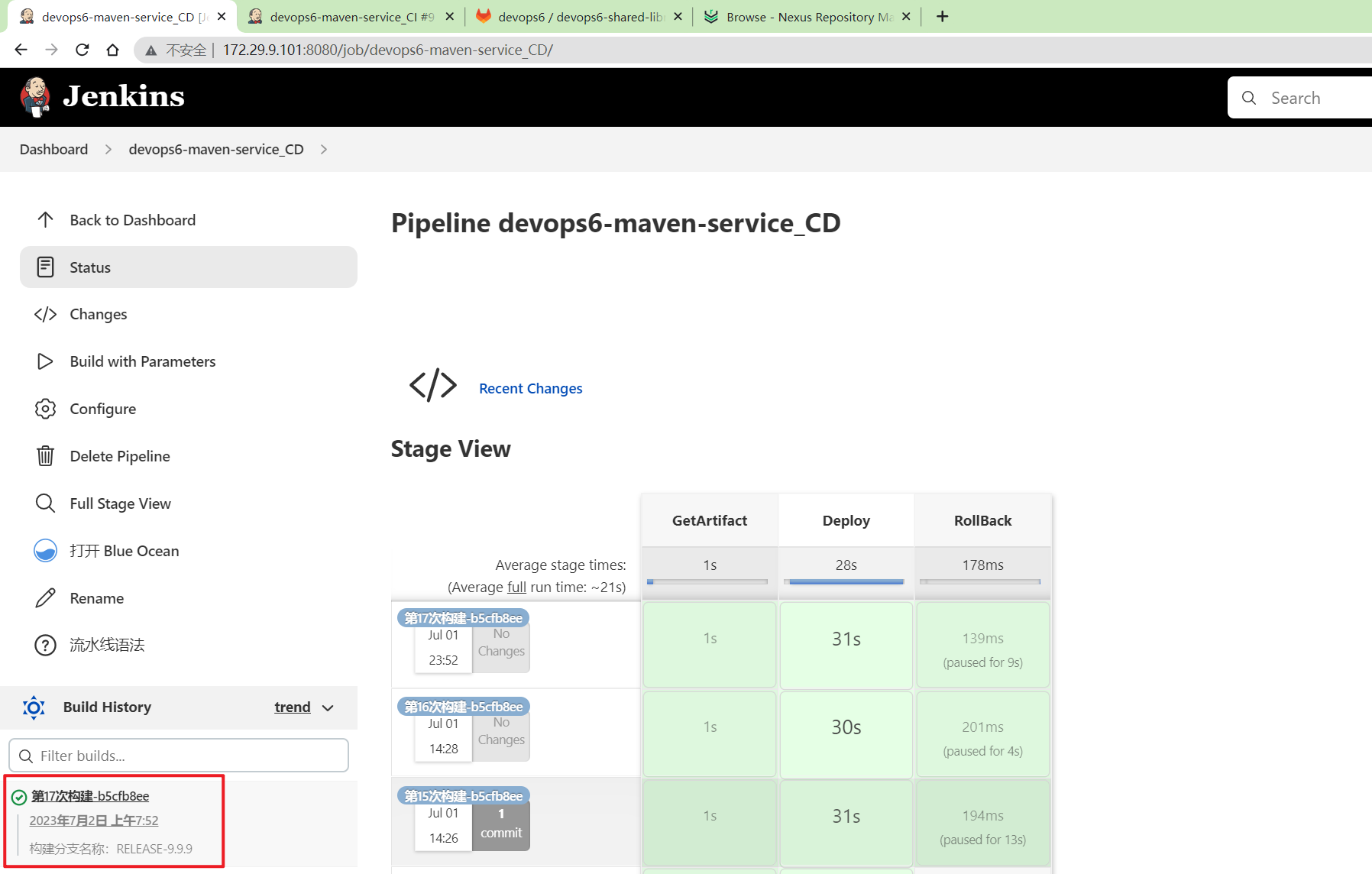Click the browser address bar URL
This screenshot has width=1372, height=874.
387,50
